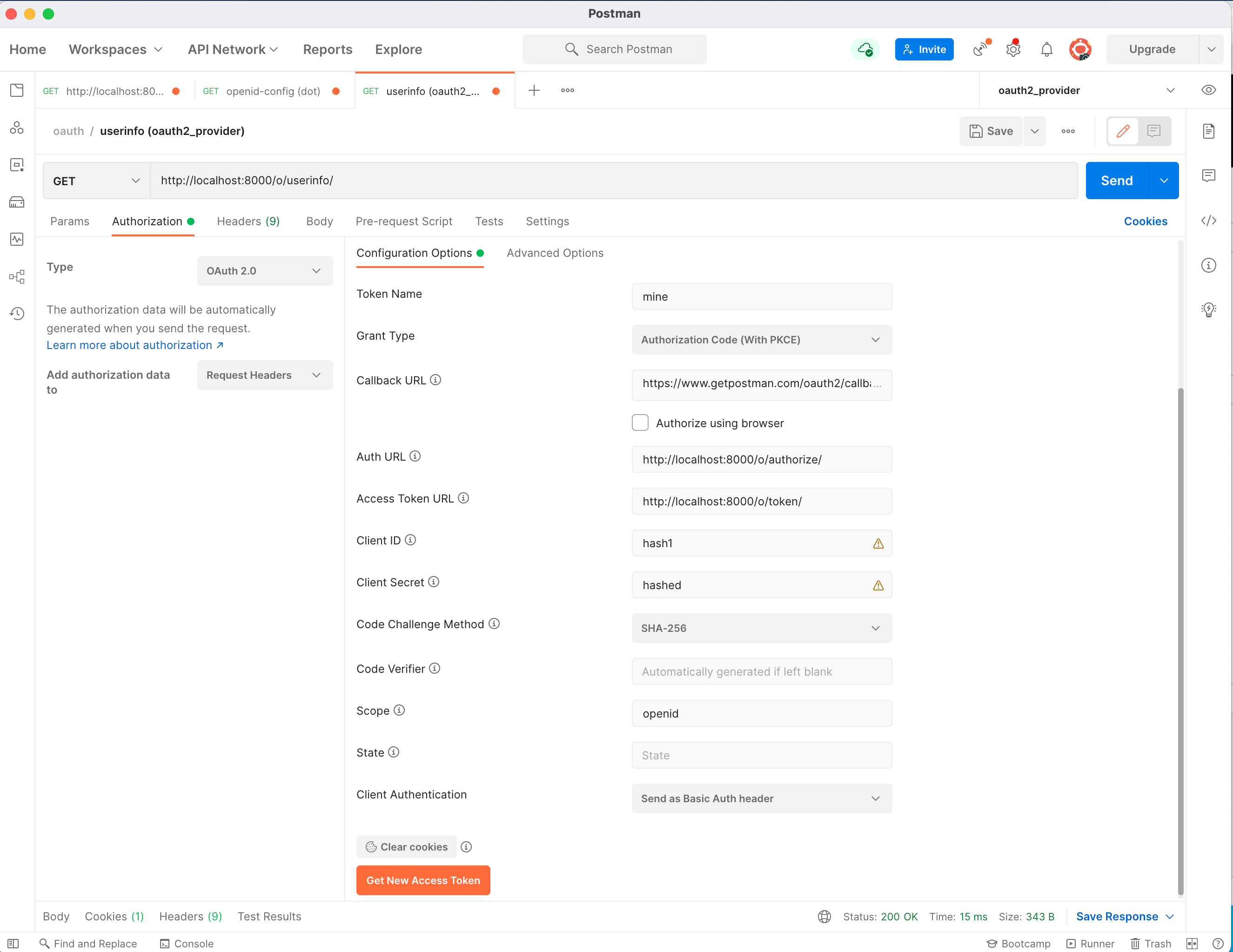The width and height of the screenshot is (1233, 952).
Task: Open Code Challenge Method dropdown
Action: click(x=762, y=628)
